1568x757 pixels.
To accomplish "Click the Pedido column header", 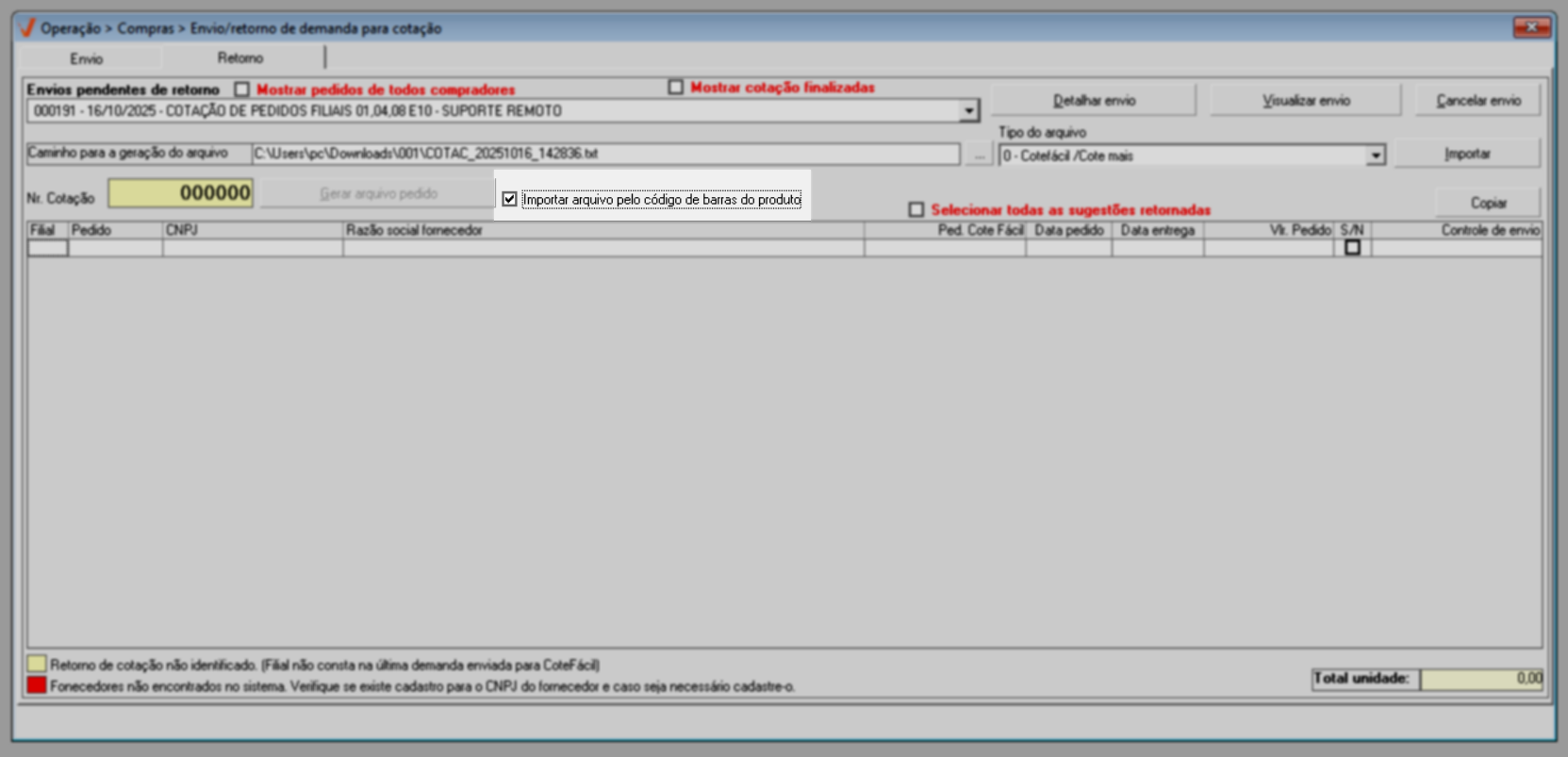I will pos(115,230).
